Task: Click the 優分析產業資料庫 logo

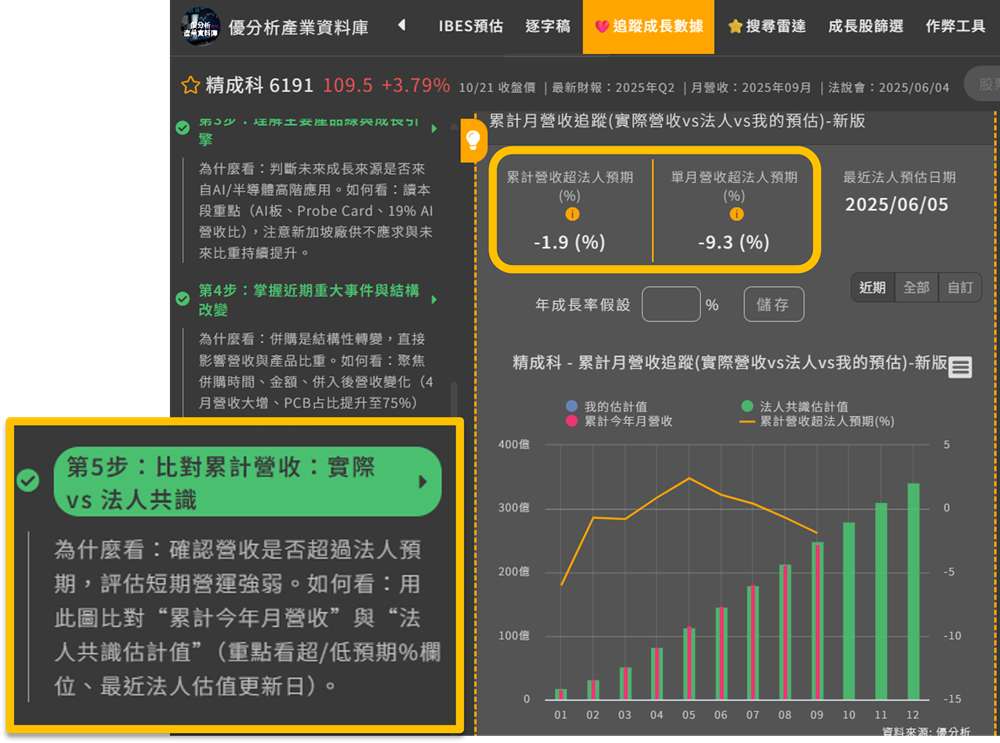Action: click(x=200, y=27)
